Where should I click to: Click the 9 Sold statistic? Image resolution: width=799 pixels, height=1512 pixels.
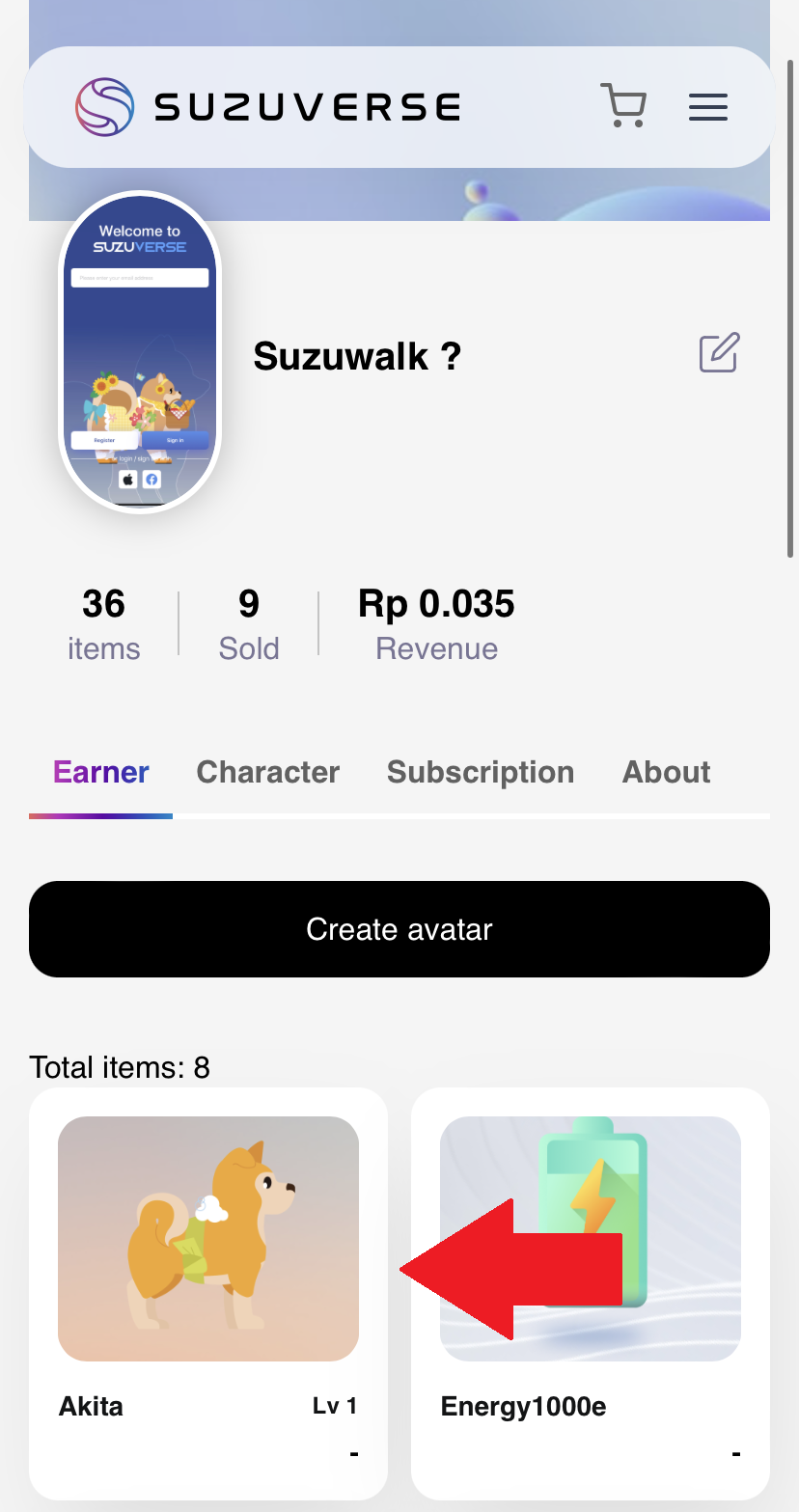[249, 624]
